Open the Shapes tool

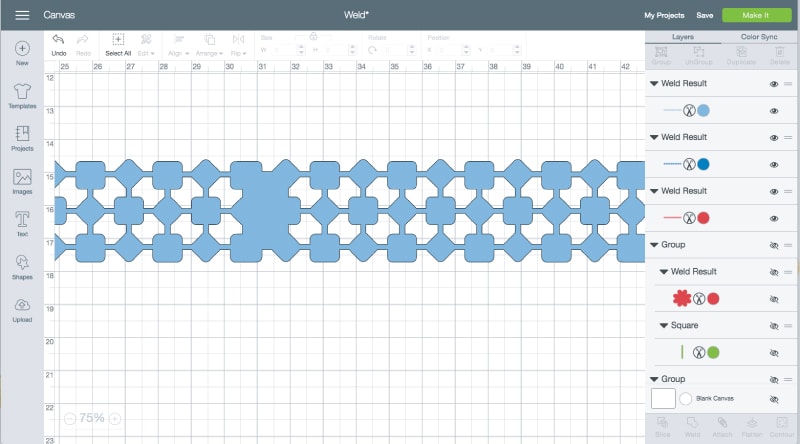tap(22, 265)
